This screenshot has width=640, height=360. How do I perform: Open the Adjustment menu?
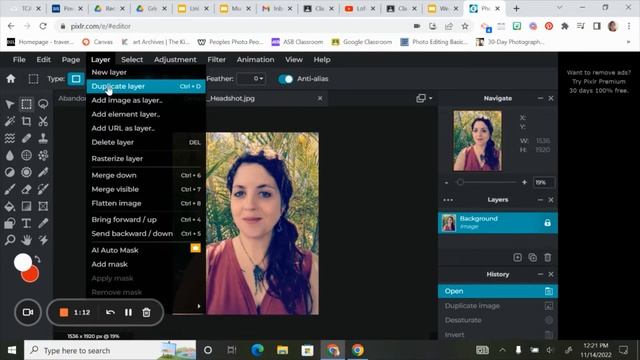pyautogui.click(x=175, y=60)
